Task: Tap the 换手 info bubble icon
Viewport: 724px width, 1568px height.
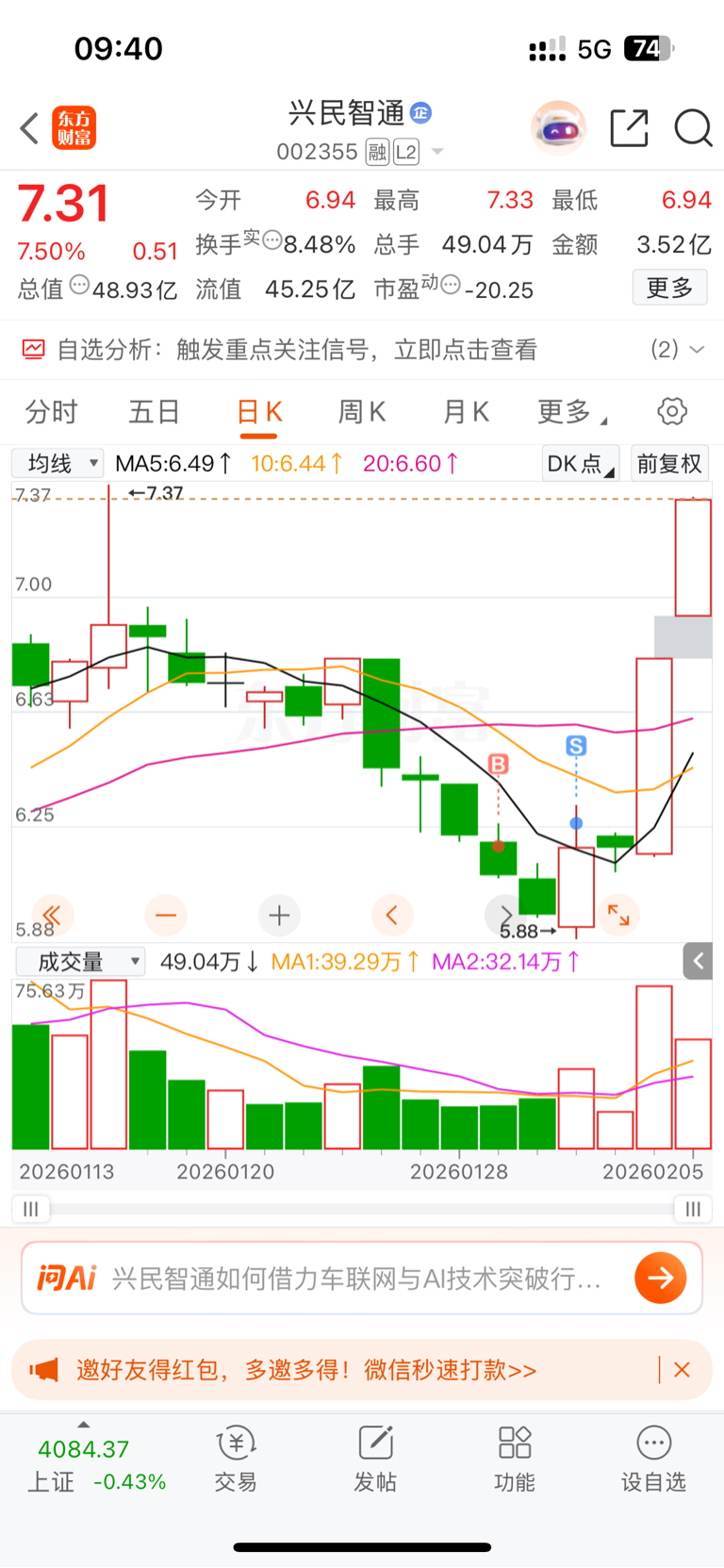Action: click(x=271, y=240)
